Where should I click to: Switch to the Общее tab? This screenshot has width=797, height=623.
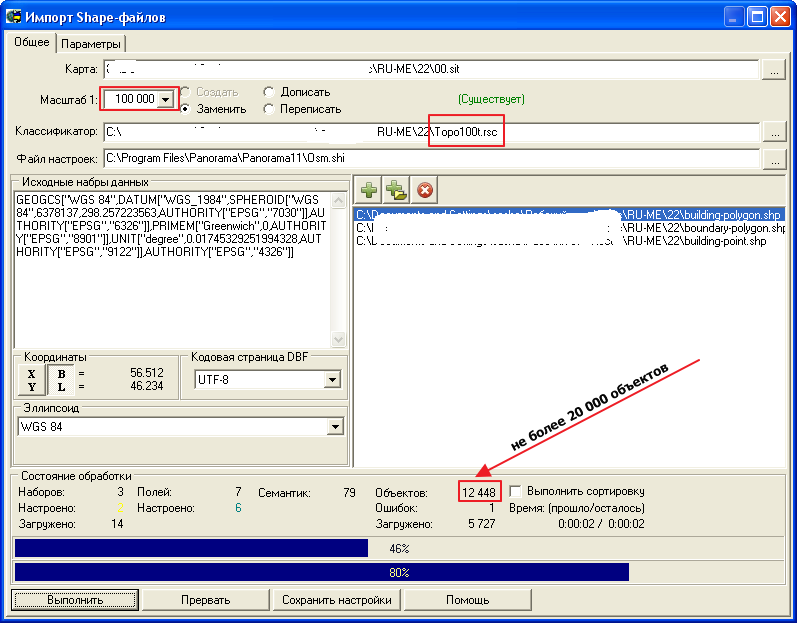[x=32, y=42]
